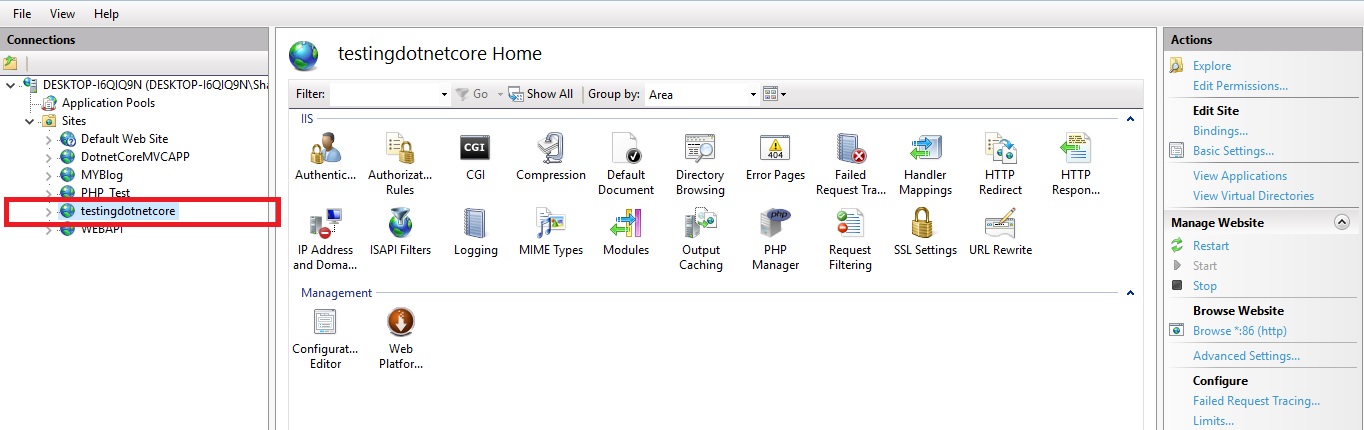1364x430 pixels.
Task: Open Authorization Rules feature
Action: pyautogui.click(x=400, y=165)
